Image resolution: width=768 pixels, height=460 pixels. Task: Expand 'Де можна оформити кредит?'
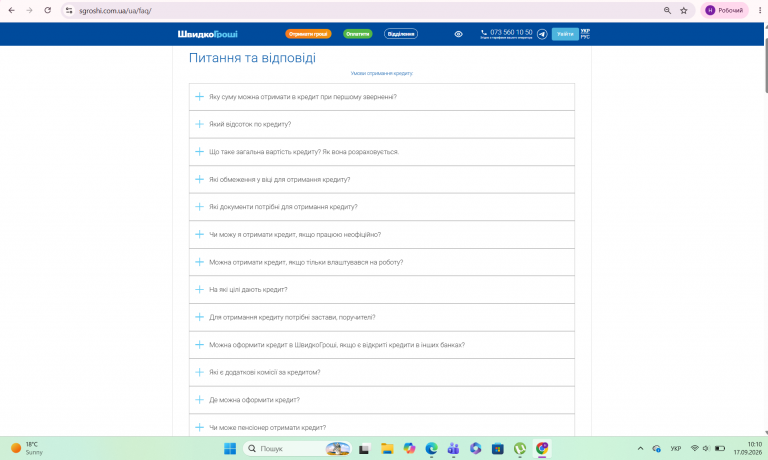pyautogui.click(x=382, y=400)
